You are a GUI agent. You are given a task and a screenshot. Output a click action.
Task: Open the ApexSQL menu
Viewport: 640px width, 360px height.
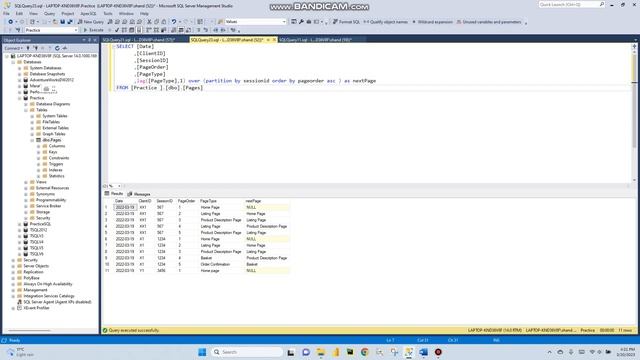[88, 13]
